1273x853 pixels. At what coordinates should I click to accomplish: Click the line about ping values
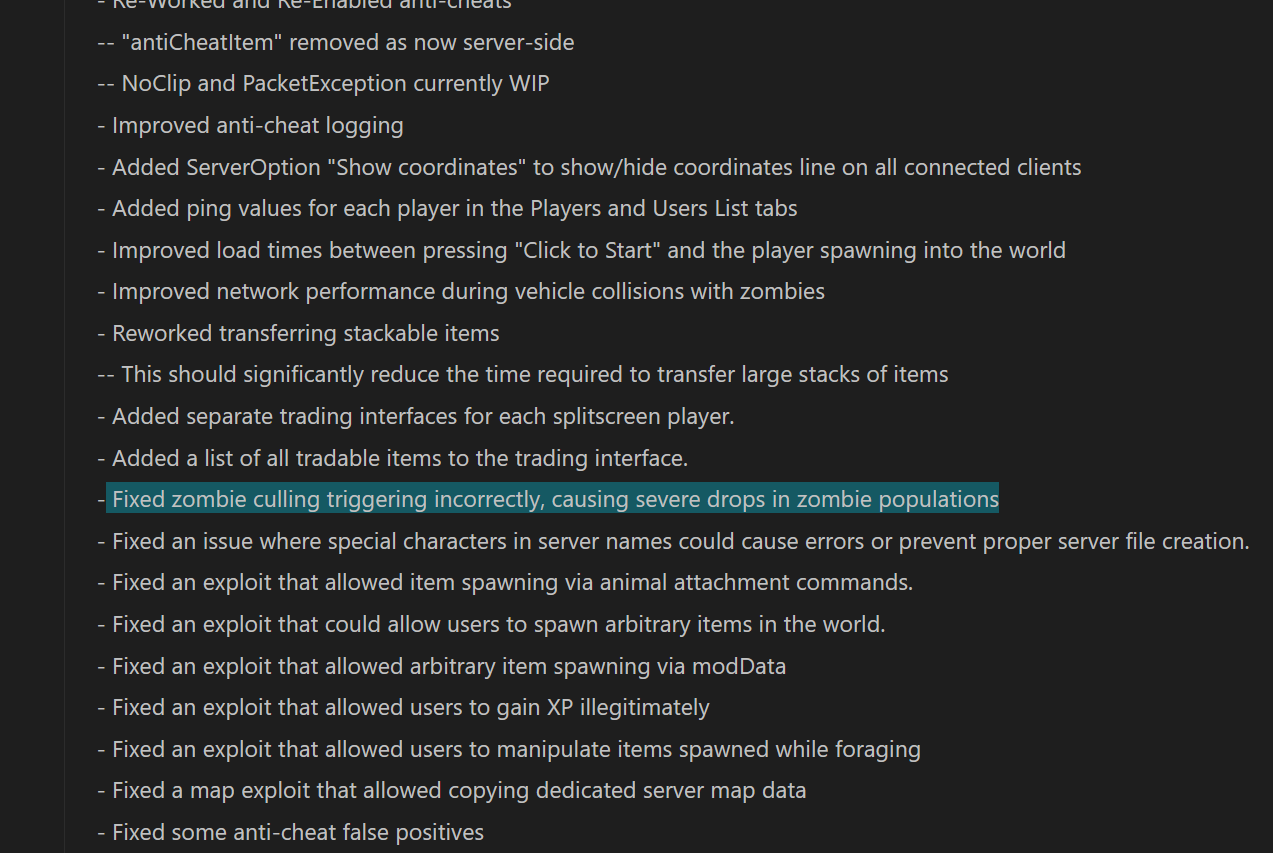pos(447,208)
